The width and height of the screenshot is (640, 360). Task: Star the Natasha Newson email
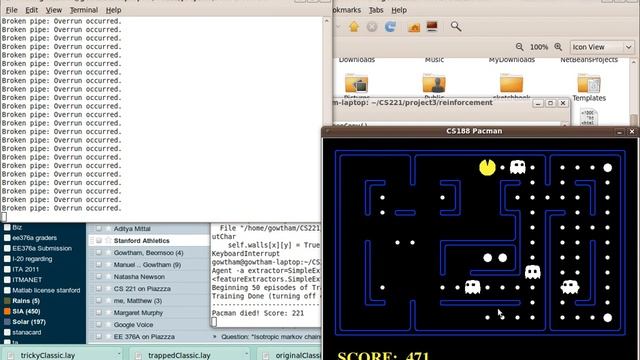(108, 277)
